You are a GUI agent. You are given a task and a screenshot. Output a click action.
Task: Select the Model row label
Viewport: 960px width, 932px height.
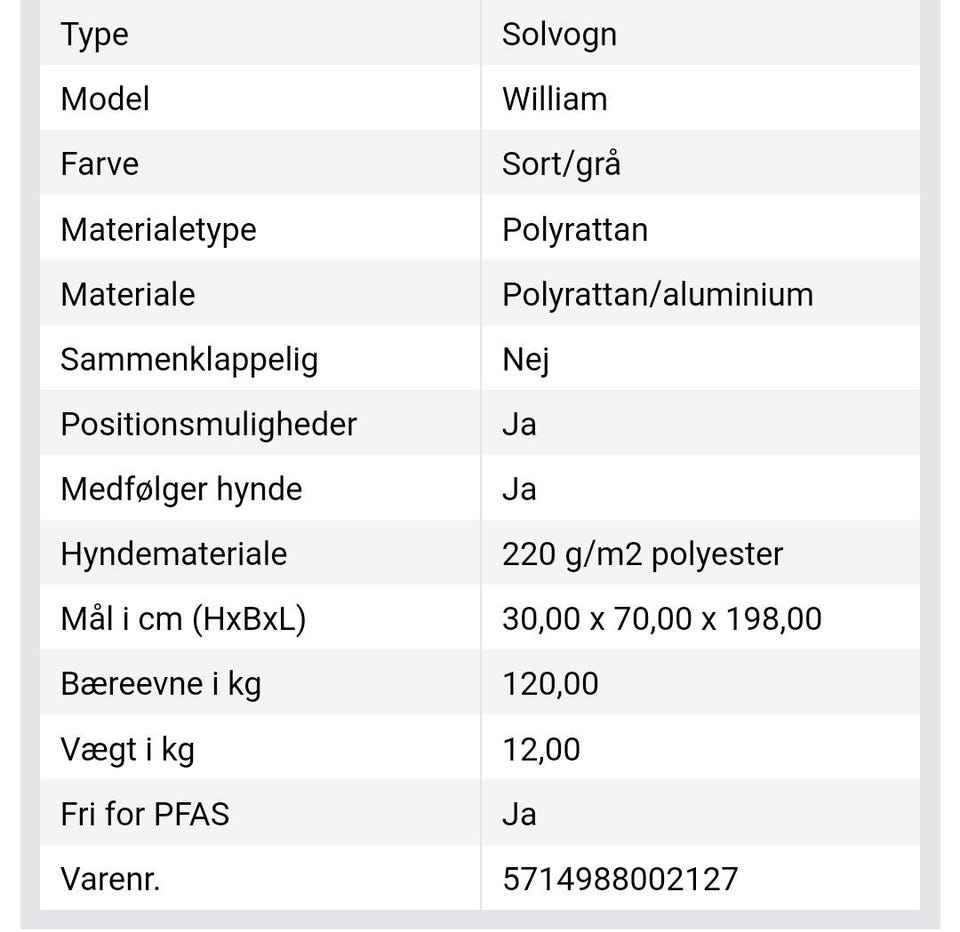(x=105, y=99)
